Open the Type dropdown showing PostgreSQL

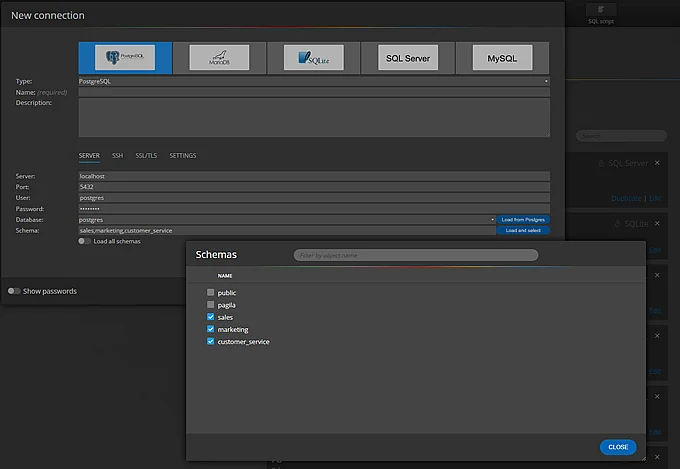pos(314,81)
